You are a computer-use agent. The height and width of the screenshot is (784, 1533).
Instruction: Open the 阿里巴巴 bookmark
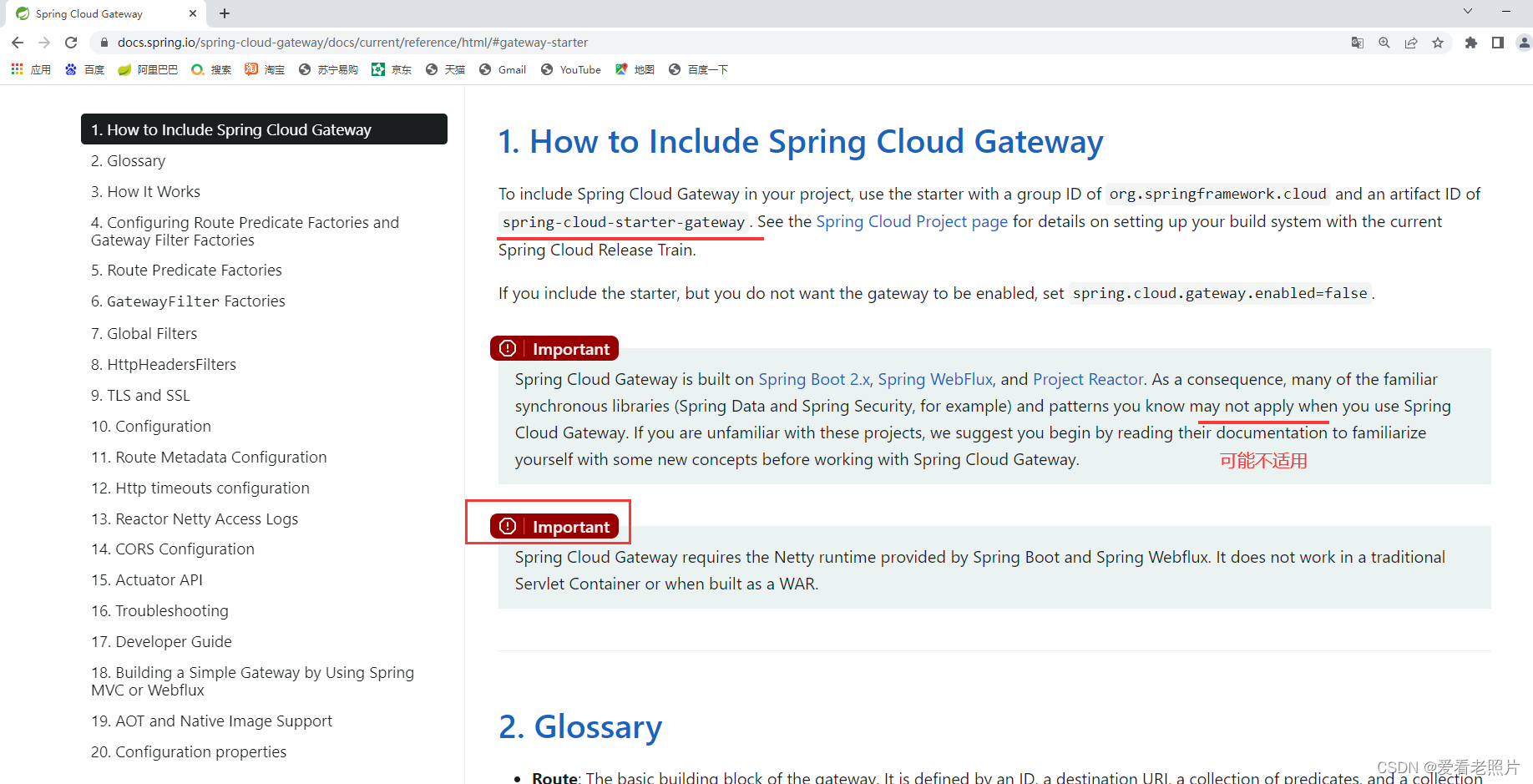148,69
